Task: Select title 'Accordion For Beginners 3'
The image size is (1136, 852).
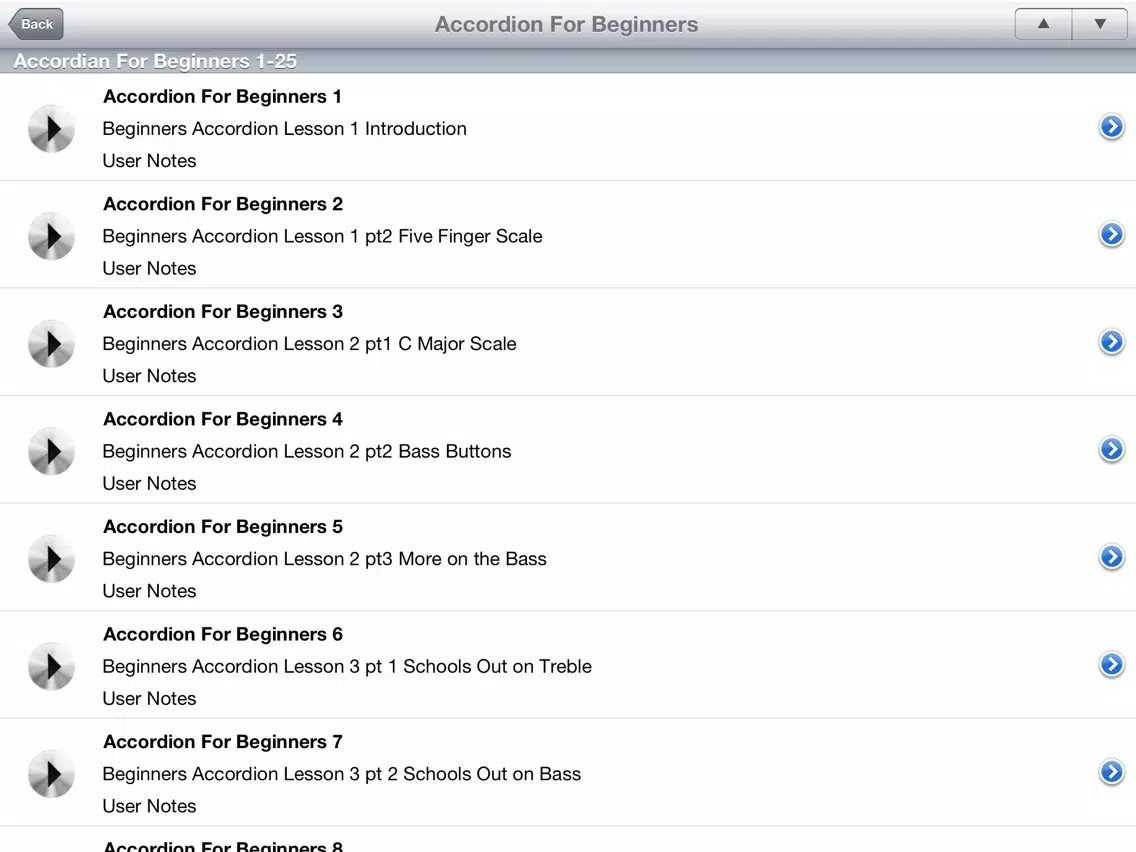Action: point(222,312)
